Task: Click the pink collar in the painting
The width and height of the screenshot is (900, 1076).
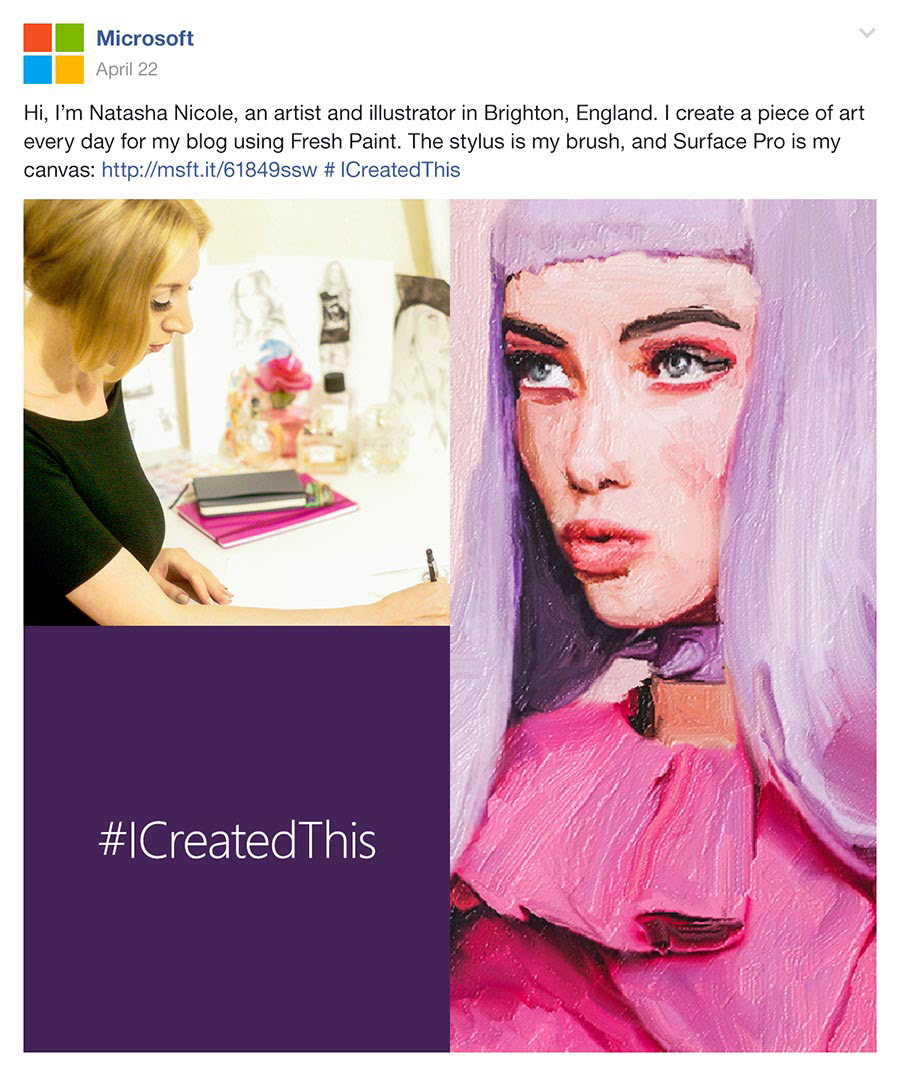Action: 611,823
